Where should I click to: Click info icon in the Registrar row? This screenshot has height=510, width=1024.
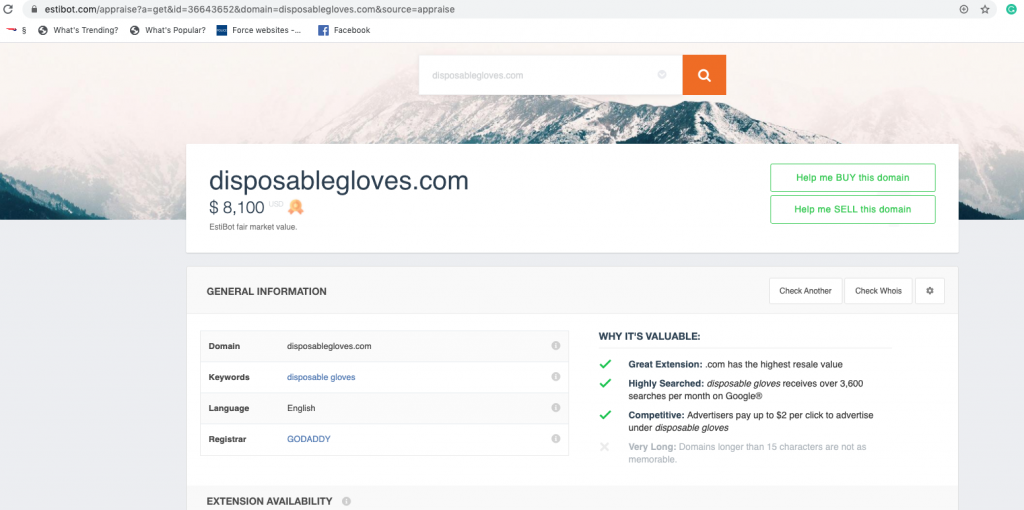click(555, 439)
